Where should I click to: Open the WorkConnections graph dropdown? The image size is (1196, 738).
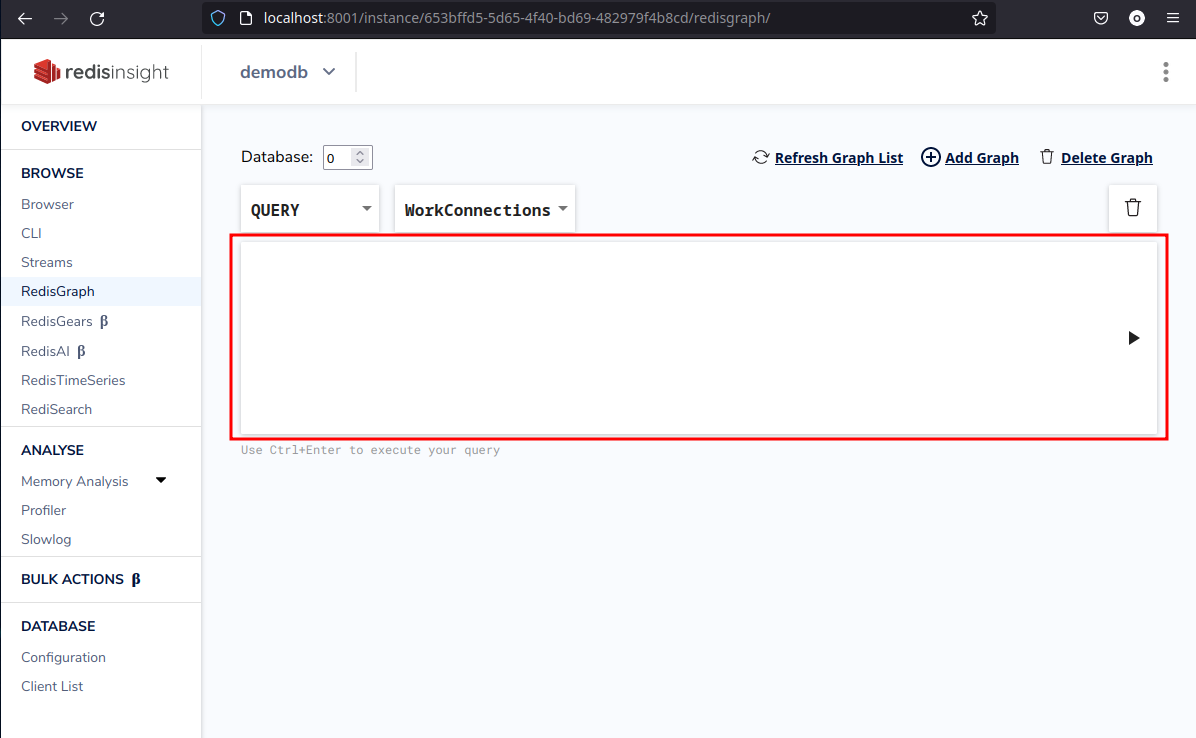(485, 209)
